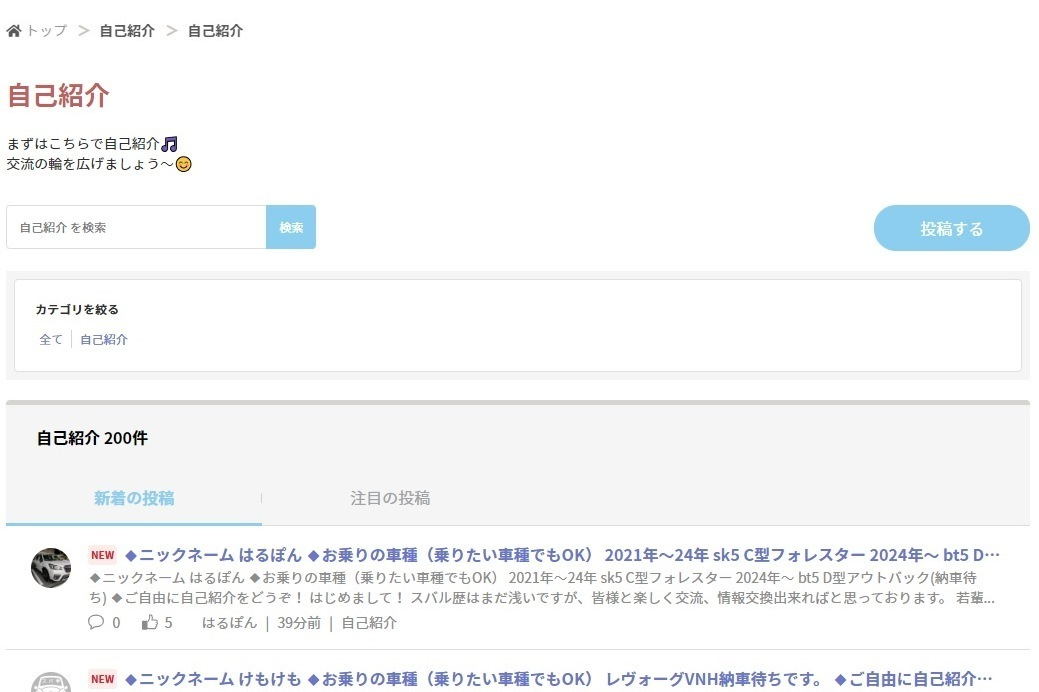Click the 自己紹介 page title heading

click(x=58, y=95)
